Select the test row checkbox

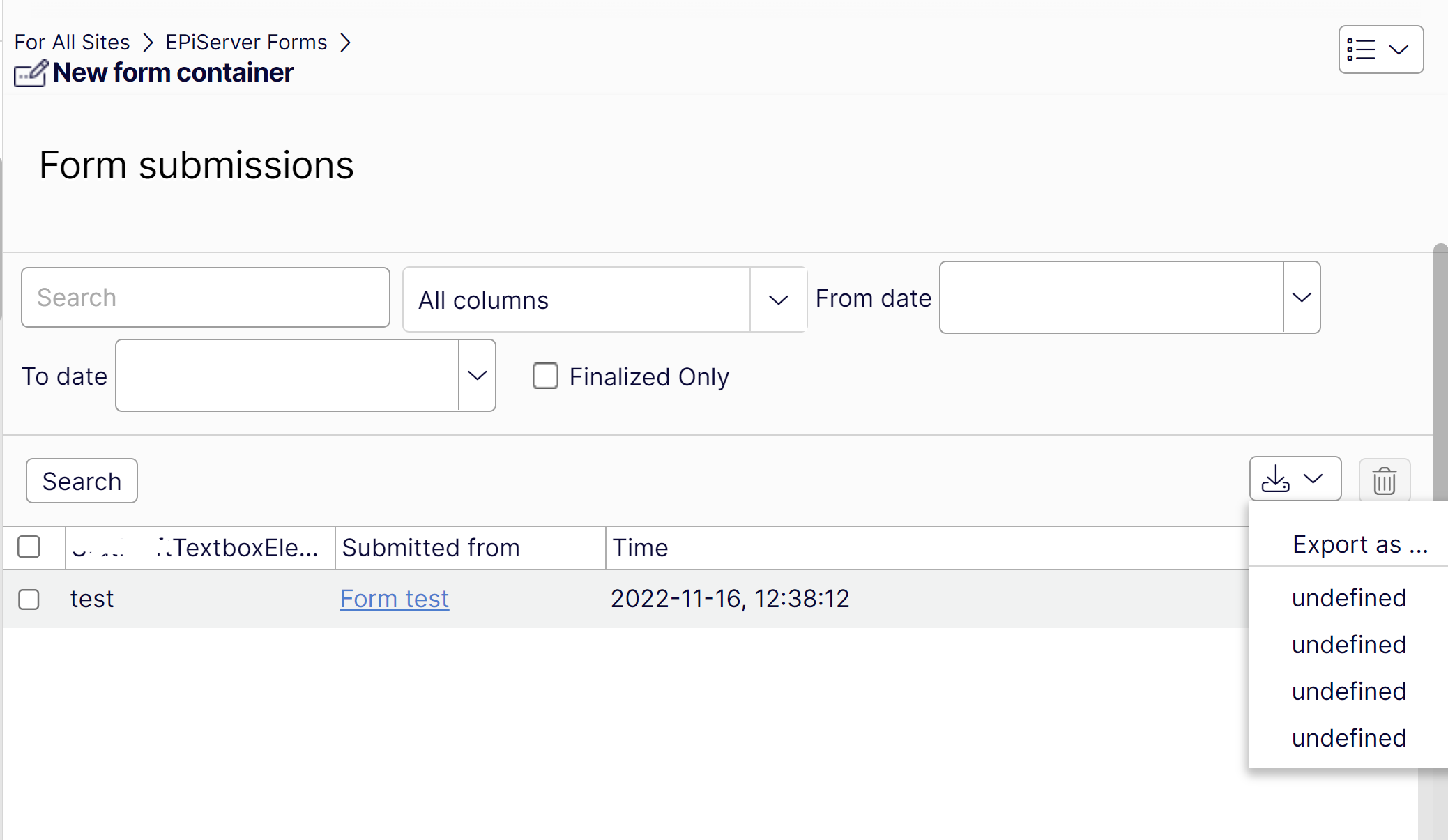tap(29, 599)
